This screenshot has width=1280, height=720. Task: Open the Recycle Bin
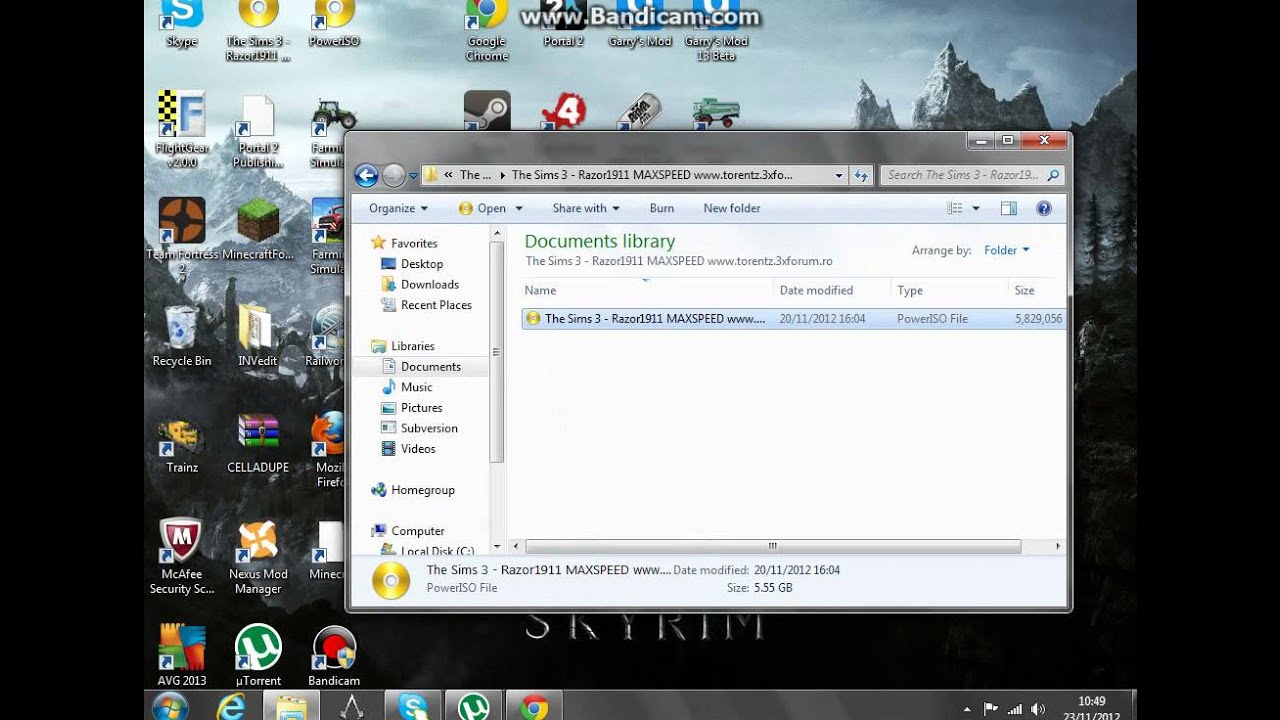click(x=182, y=336)
